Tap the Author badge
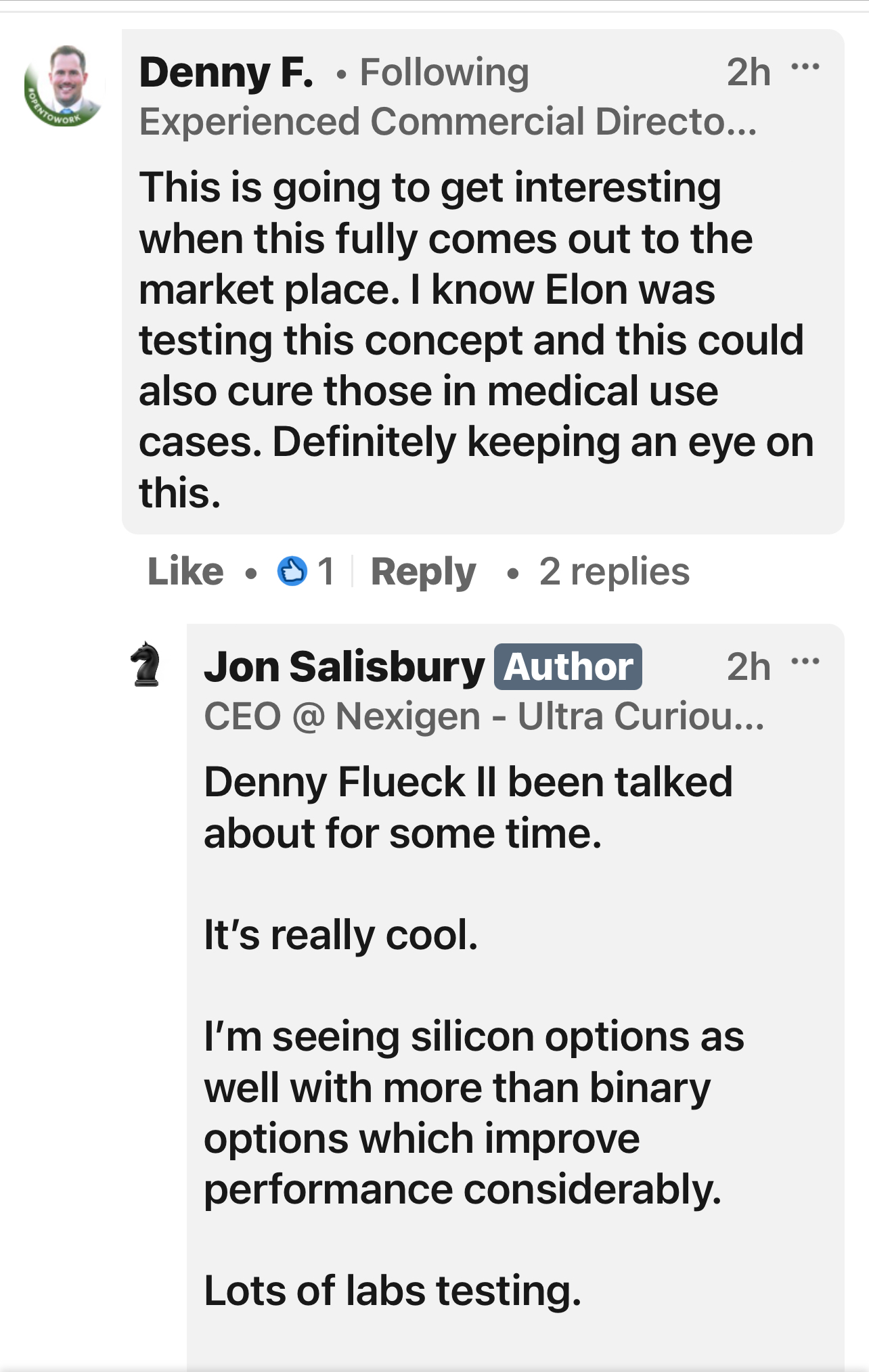This screenshot has height=1372, width=869. (x=568, y=667)
